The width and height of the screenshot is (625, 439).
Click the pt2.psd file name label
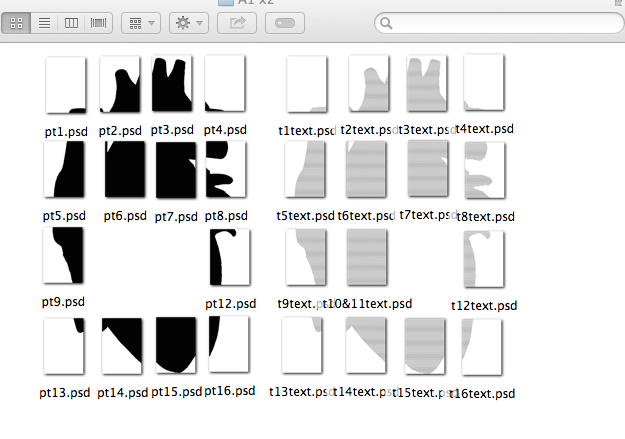point(120,131)
